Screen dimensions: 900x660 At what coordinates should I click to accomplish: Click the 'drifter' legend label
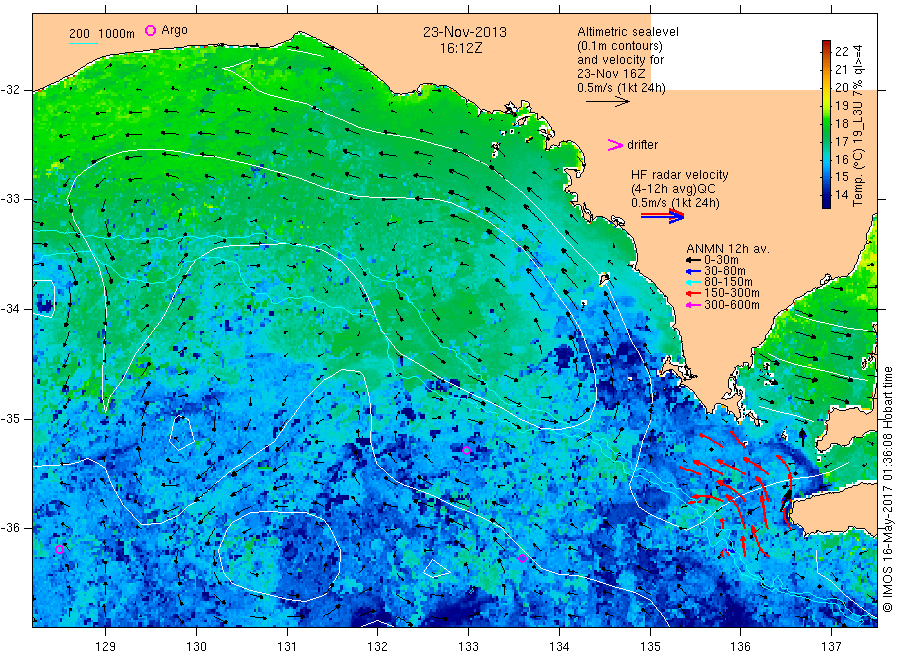pyautogui.click(x=642, y=145)
